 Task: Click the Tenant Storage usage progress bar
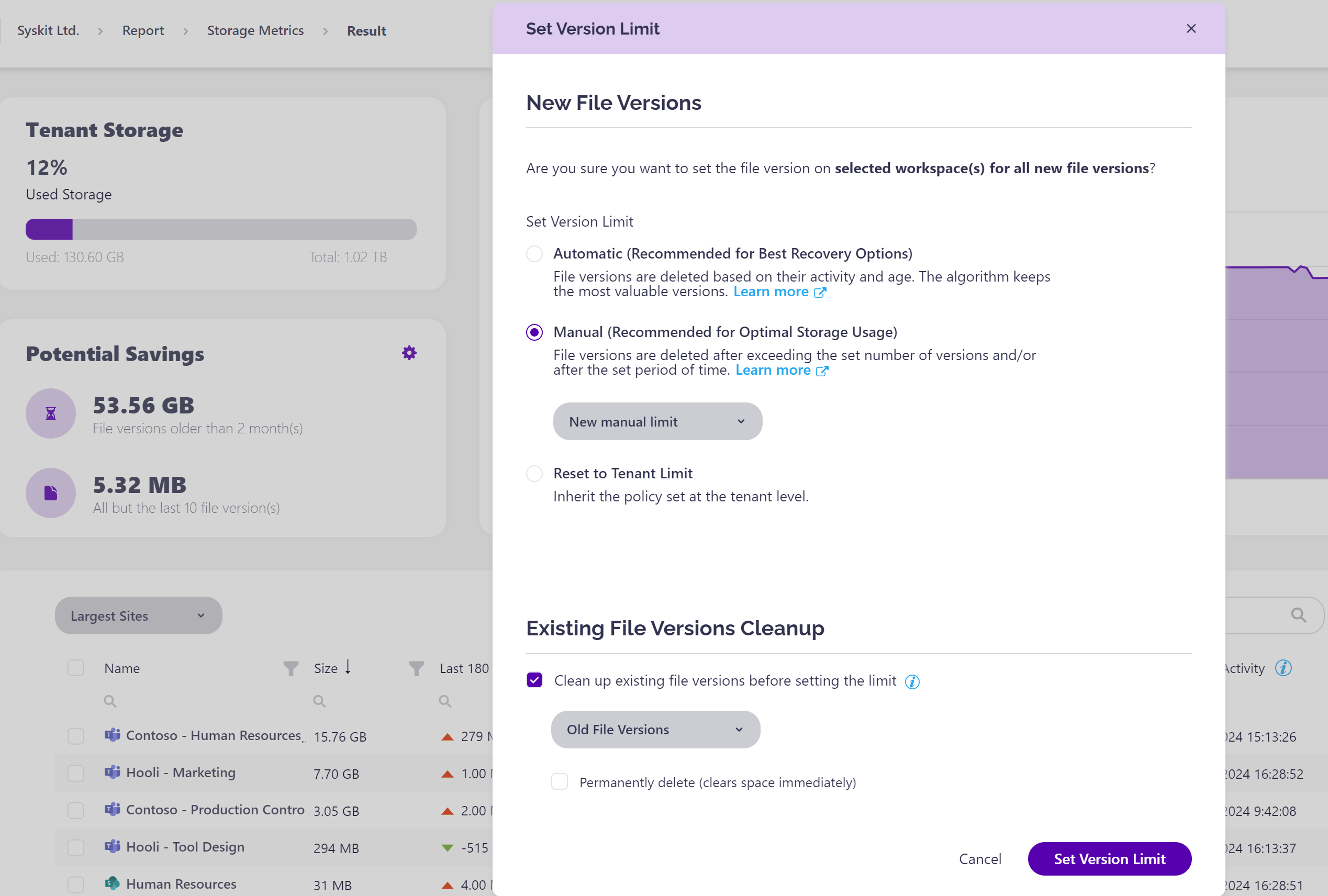[221, 229]
